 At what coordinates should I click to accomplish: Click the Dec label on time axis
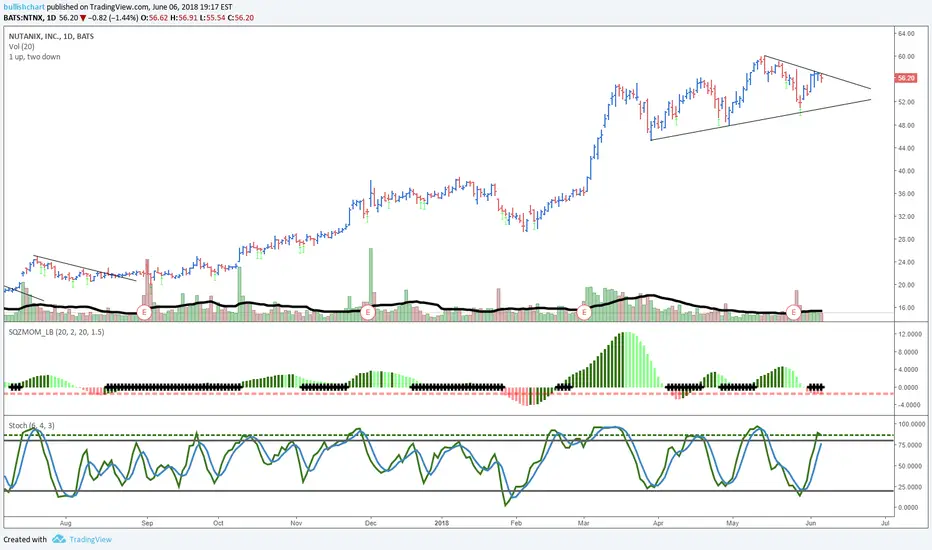[370, 523]
